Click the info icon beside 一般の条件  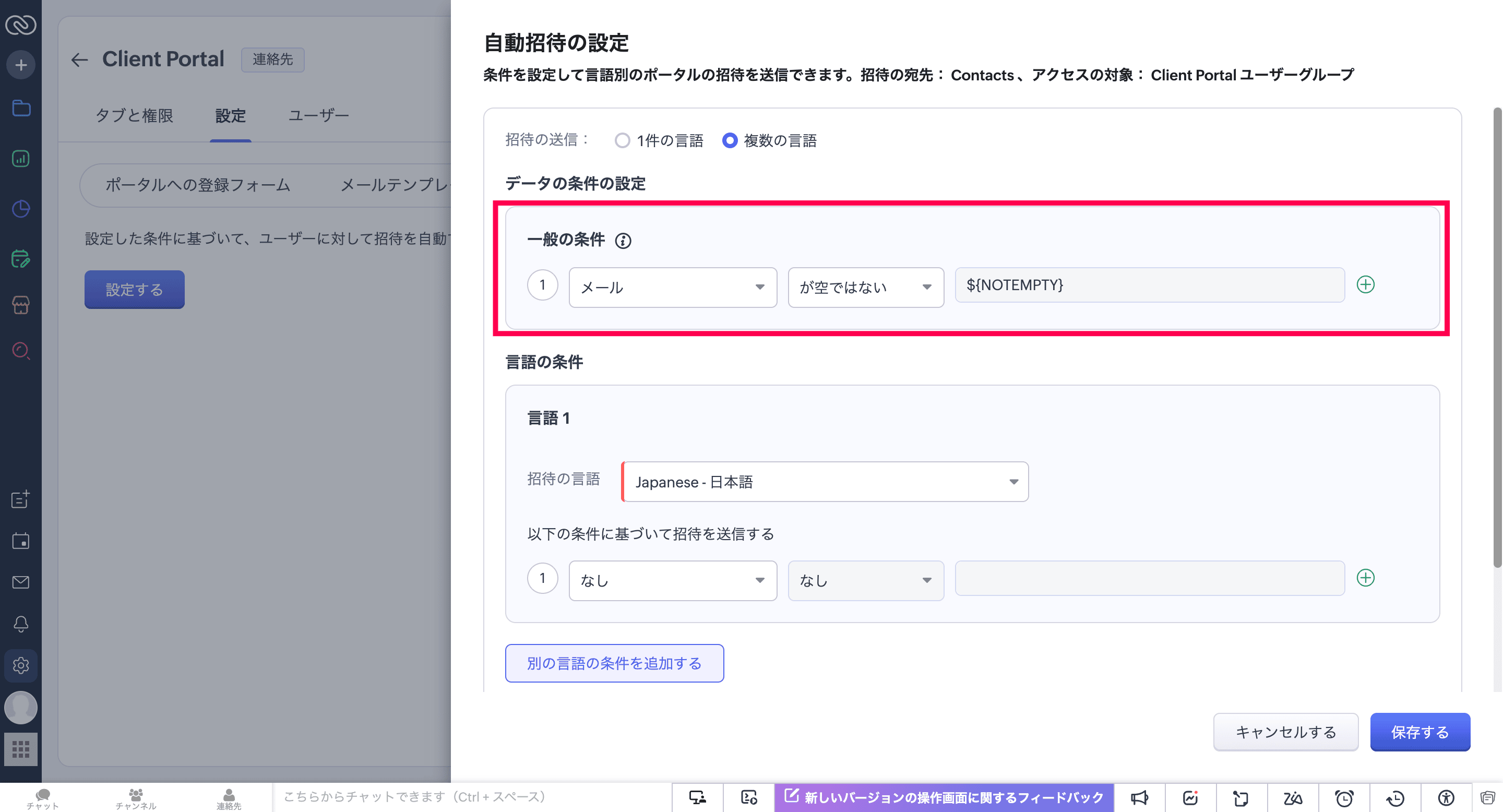point(623,241)
